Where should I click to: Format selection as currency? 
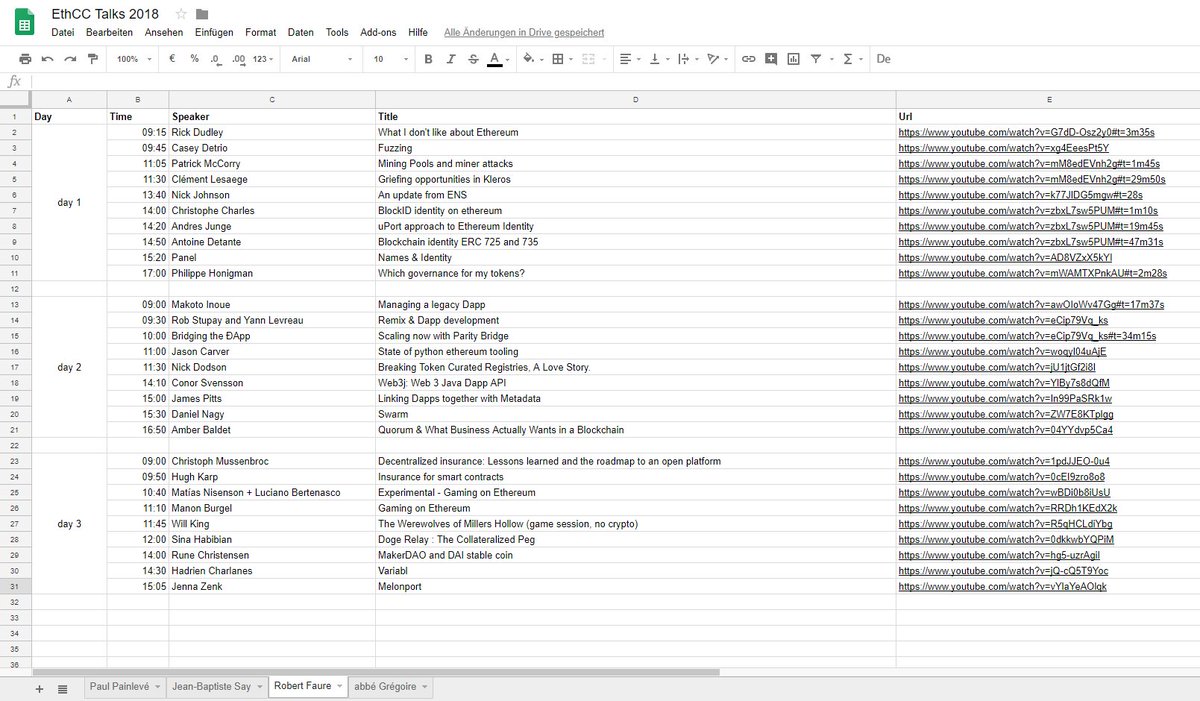click(x=172, y=59)
